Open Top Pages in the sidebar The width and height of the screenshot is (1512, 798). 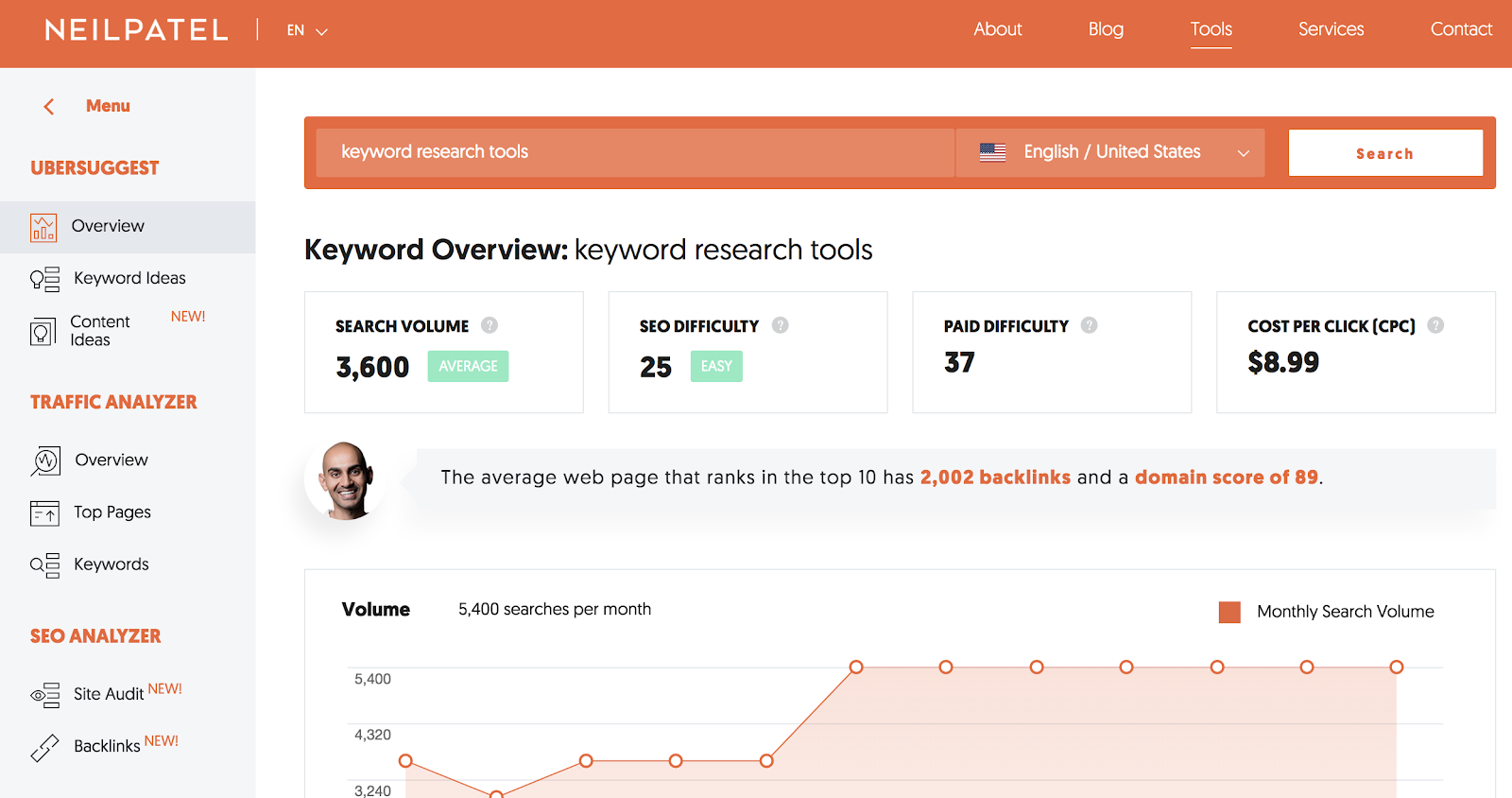coord(112,512)
